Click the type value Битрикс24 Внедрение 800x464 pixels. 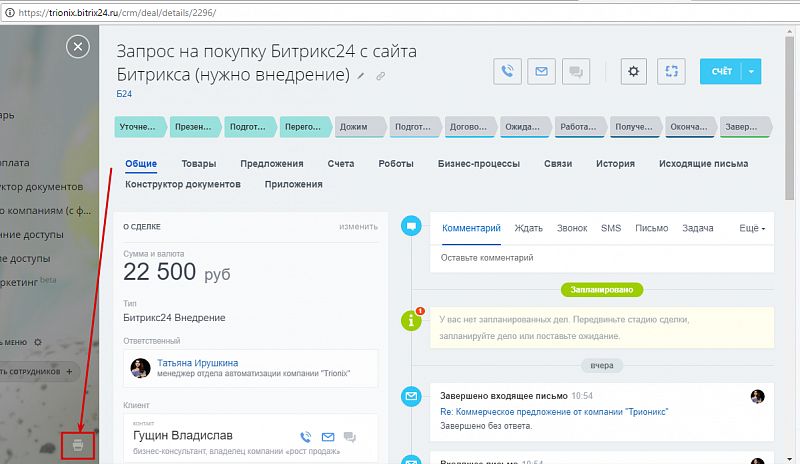click(174, 318)
